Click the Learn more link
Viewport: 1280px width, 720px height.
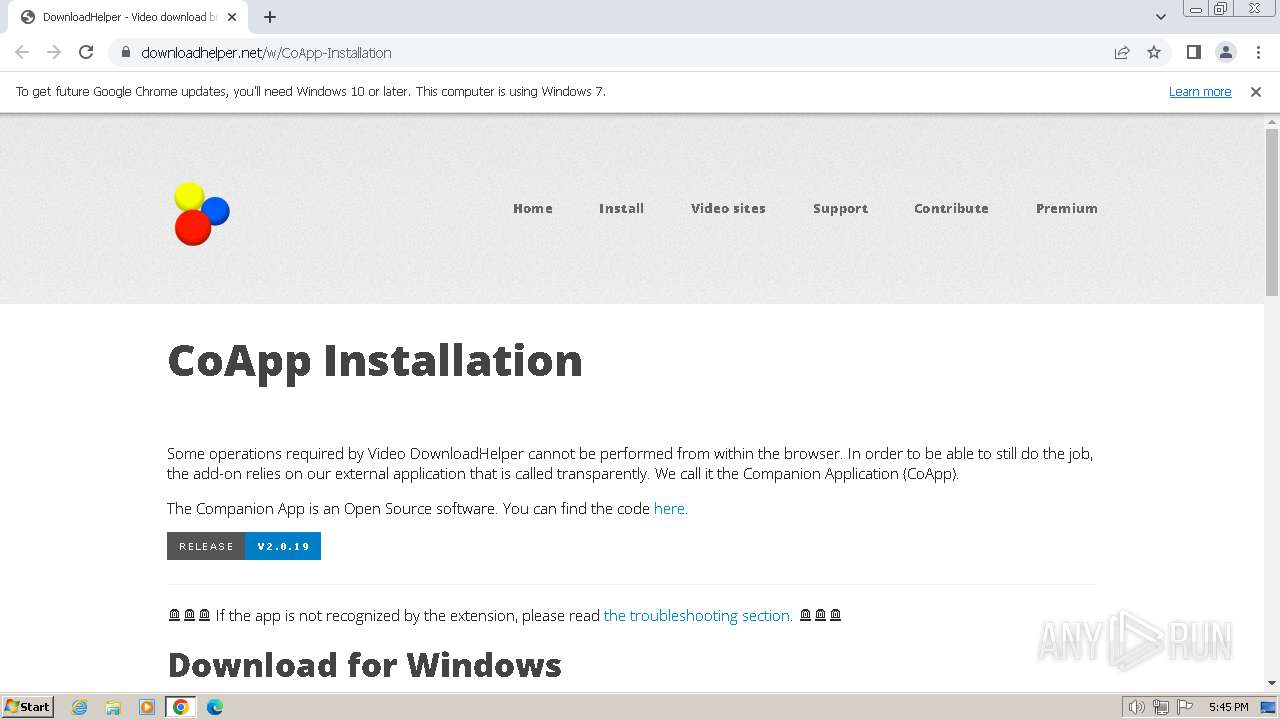click(1200, 91)
